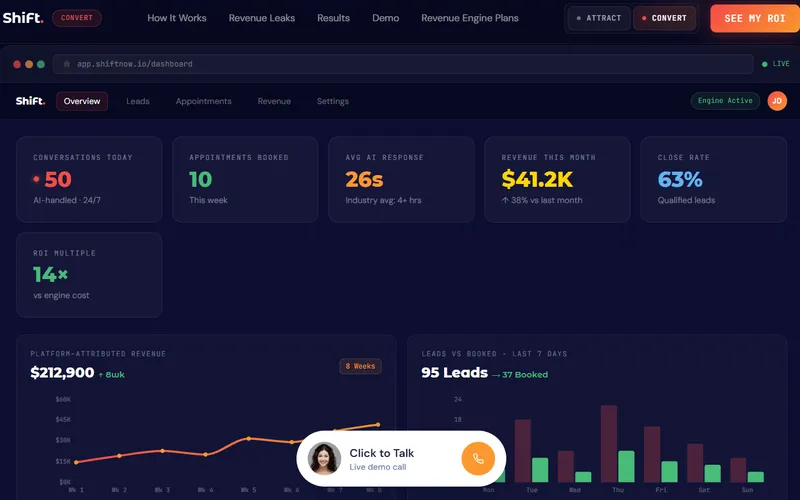
Task: Open Revenue Engine Plans
Action: [469, 18]
